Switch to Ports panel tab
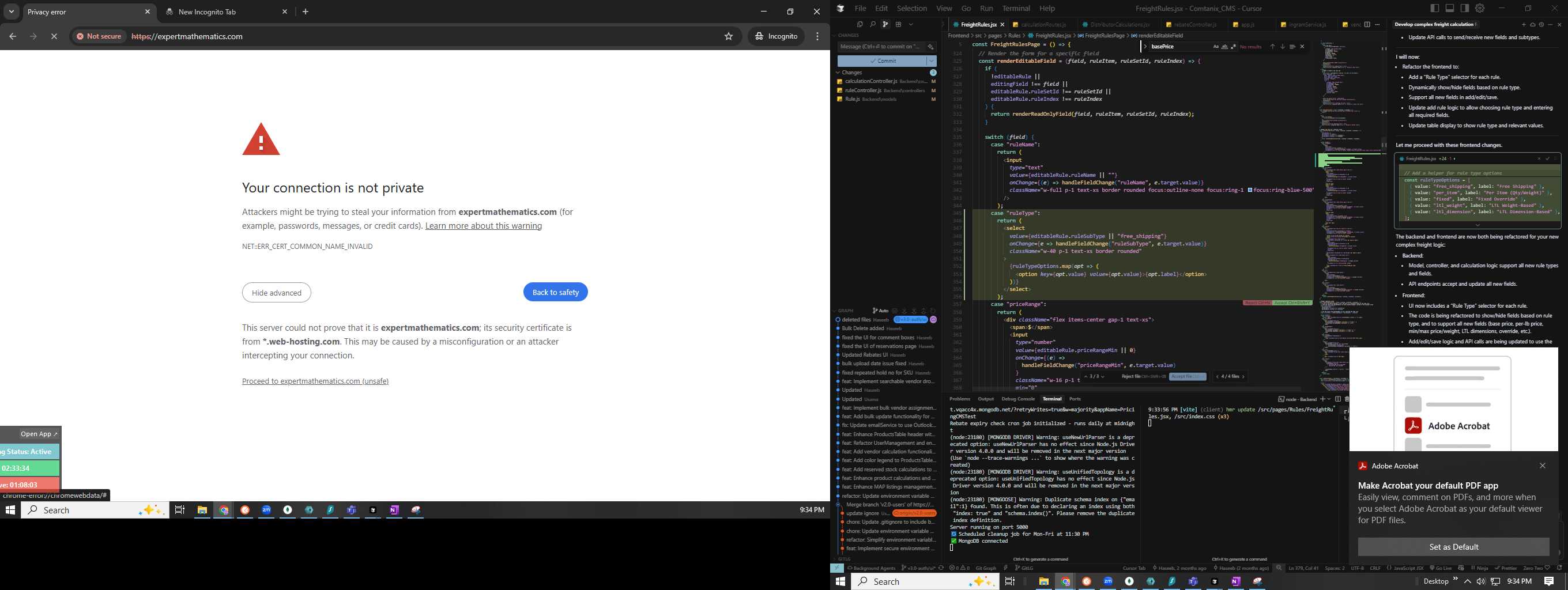1568x590 pixels. 1075,399
